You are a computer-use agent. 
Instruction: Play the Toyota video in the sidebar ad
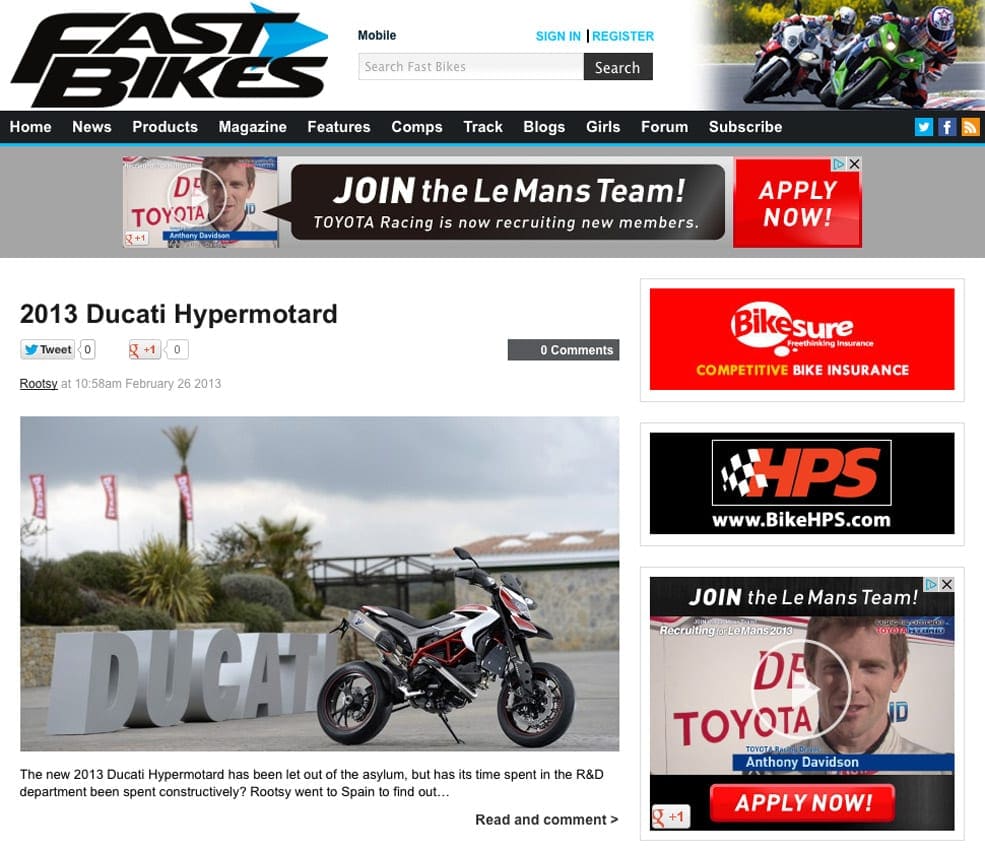[x=800, y=690]
